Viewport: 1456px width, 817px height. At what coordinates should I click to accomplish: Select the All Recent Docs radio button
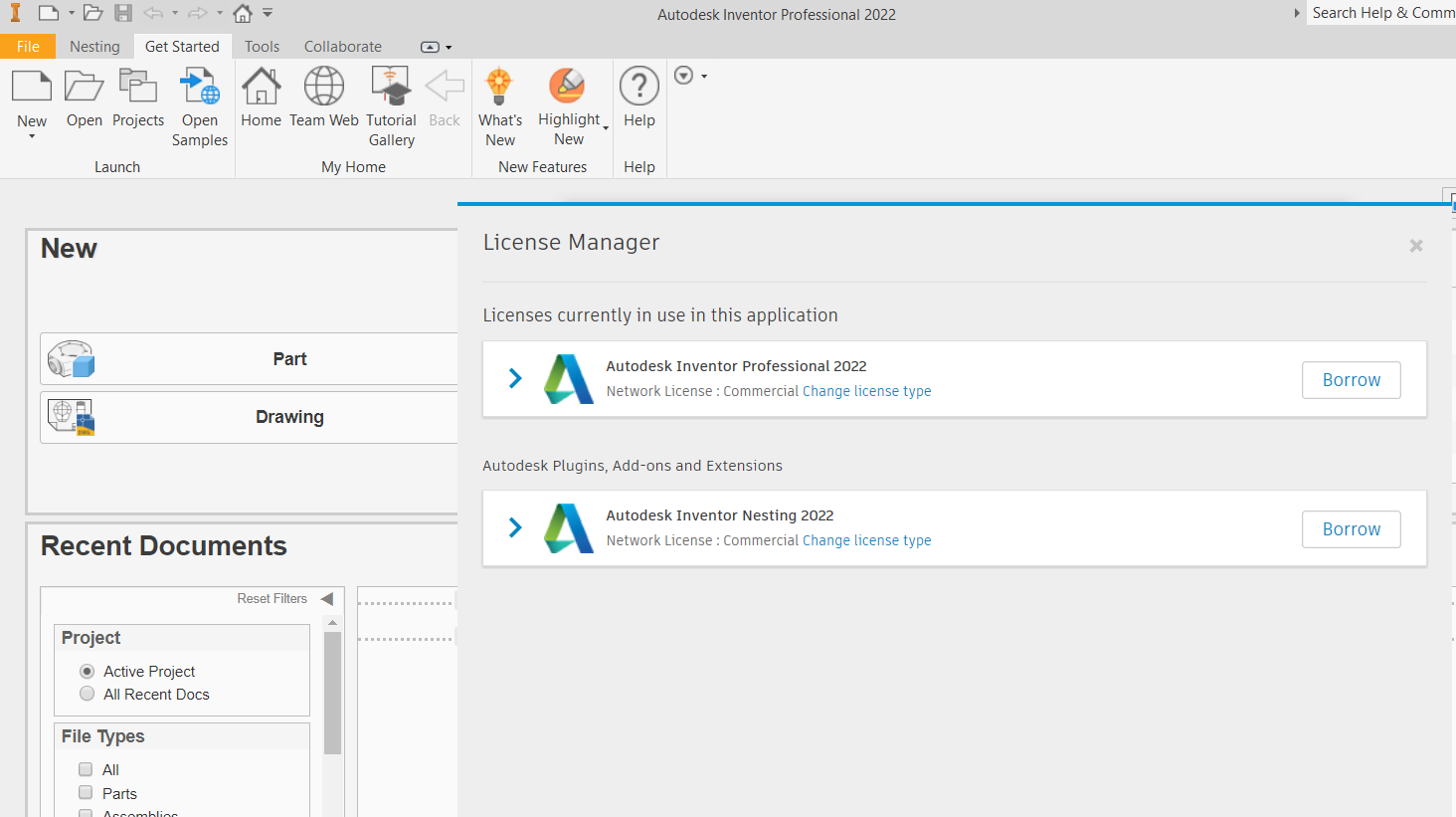(88, 695)
